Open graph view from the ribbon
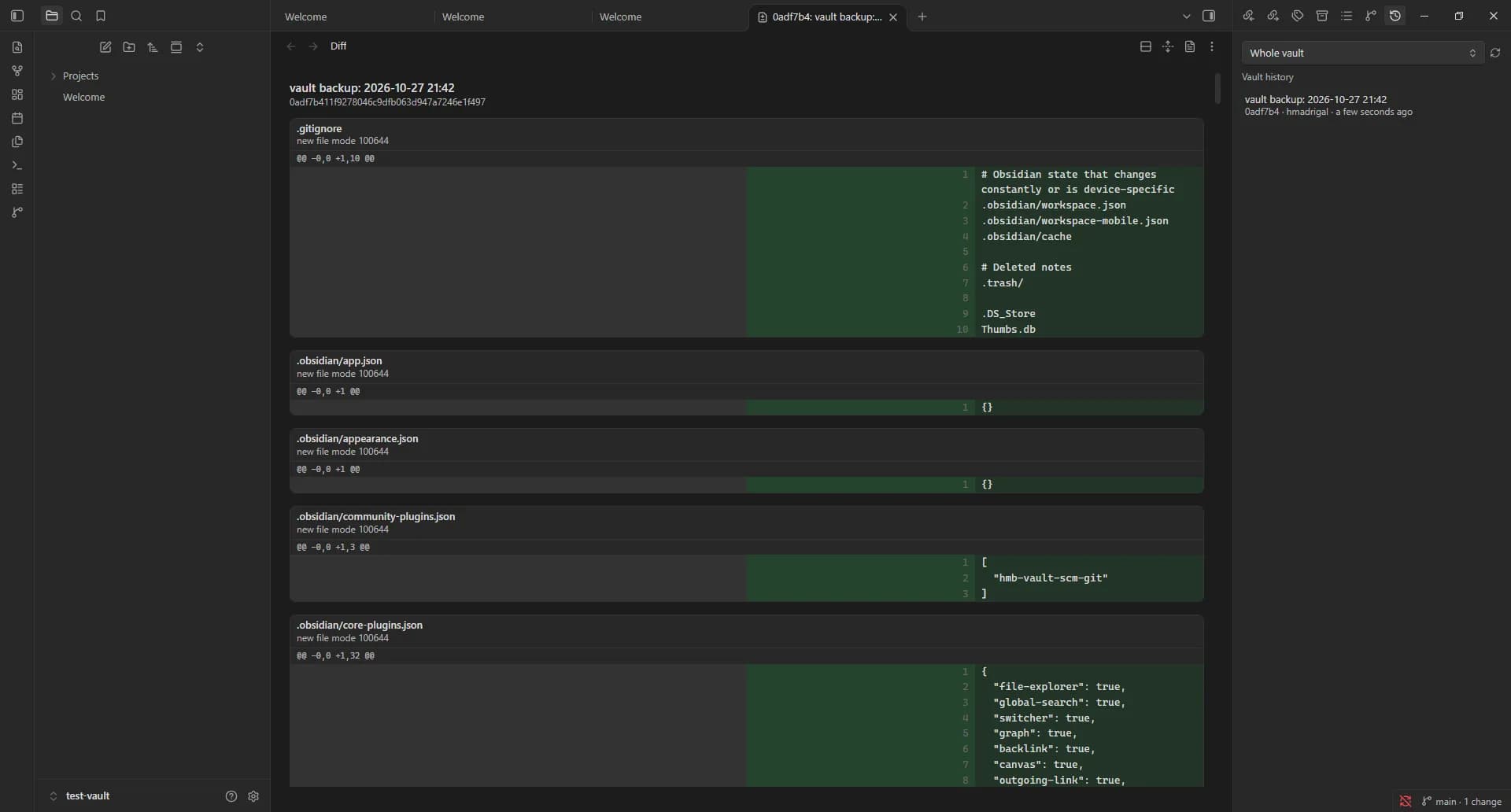 point(17,71)
